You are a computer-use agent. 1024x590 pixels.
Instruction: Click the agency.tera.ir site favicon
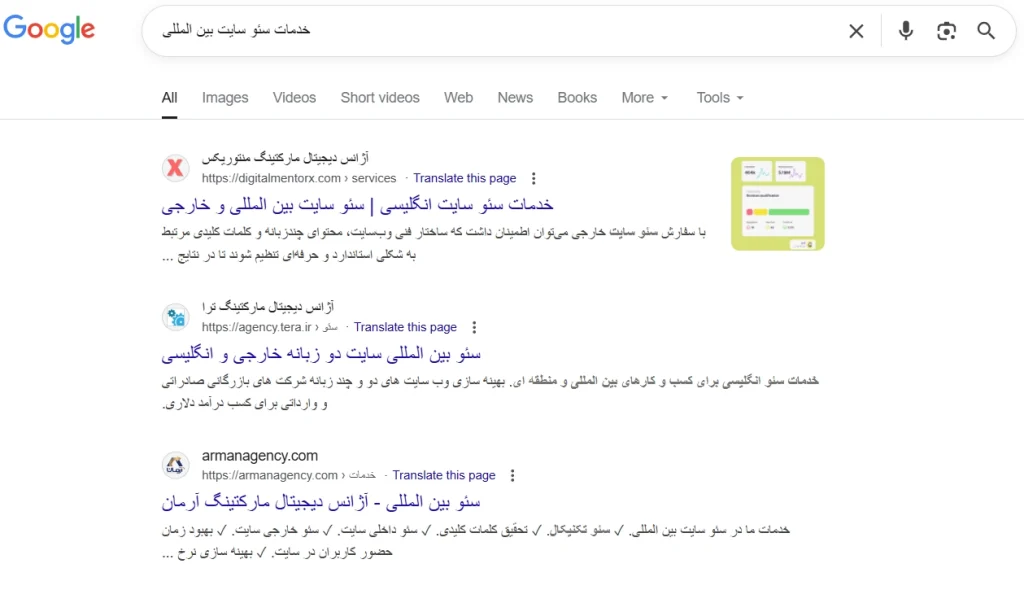[x=175, y=318]
